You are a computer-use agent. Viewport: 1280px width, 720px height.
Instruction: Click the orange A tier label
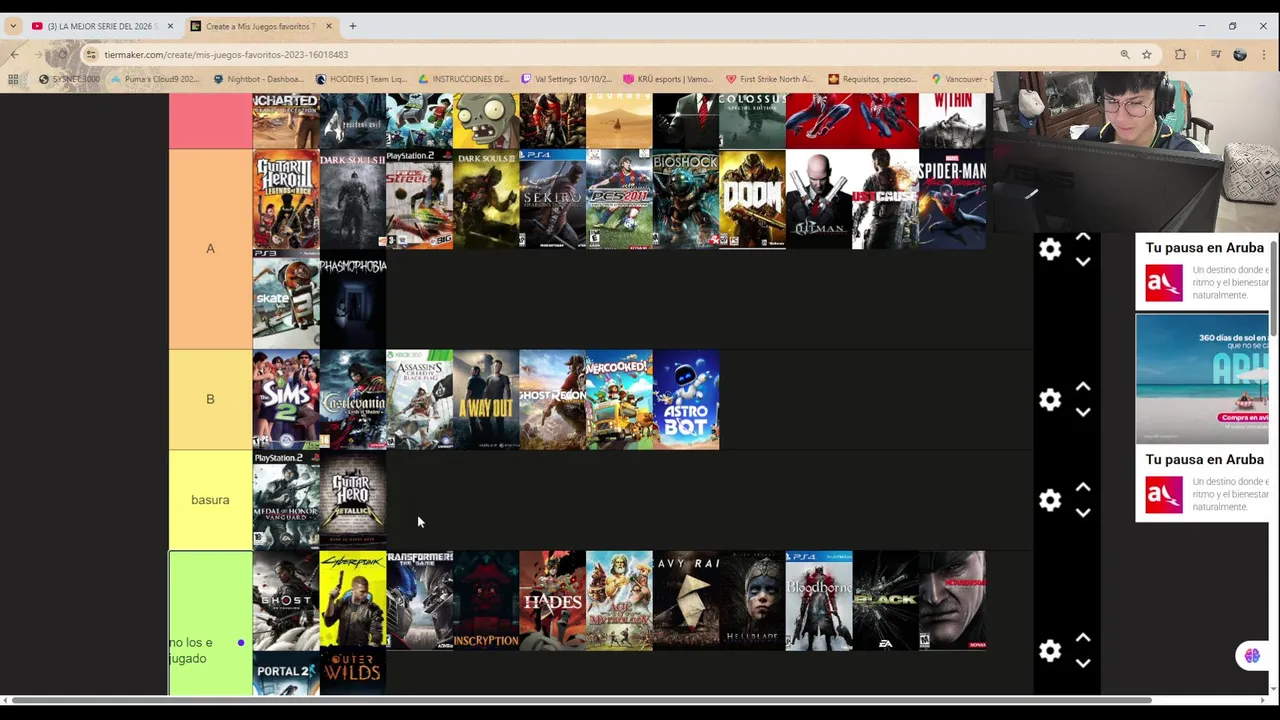210,249
